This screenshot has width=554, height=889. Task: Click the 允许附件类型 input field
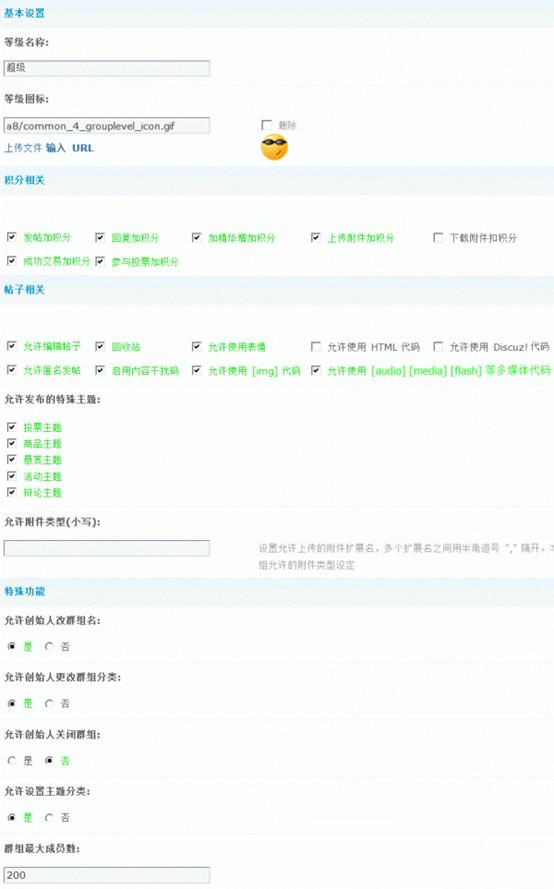coord(107,548)
